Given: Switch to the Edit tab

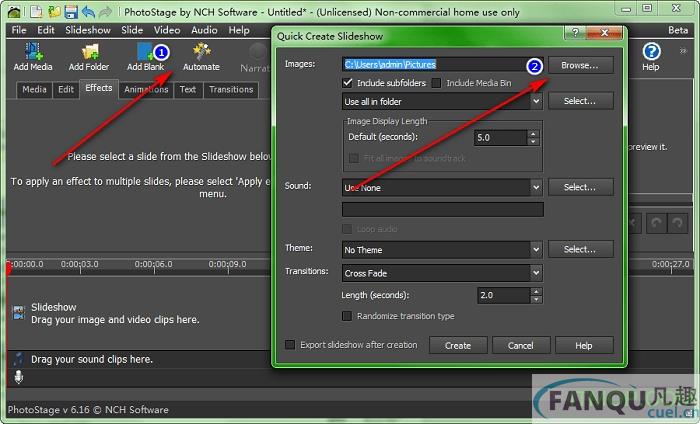Looking at the screenshot, I should tap(66, 89).
